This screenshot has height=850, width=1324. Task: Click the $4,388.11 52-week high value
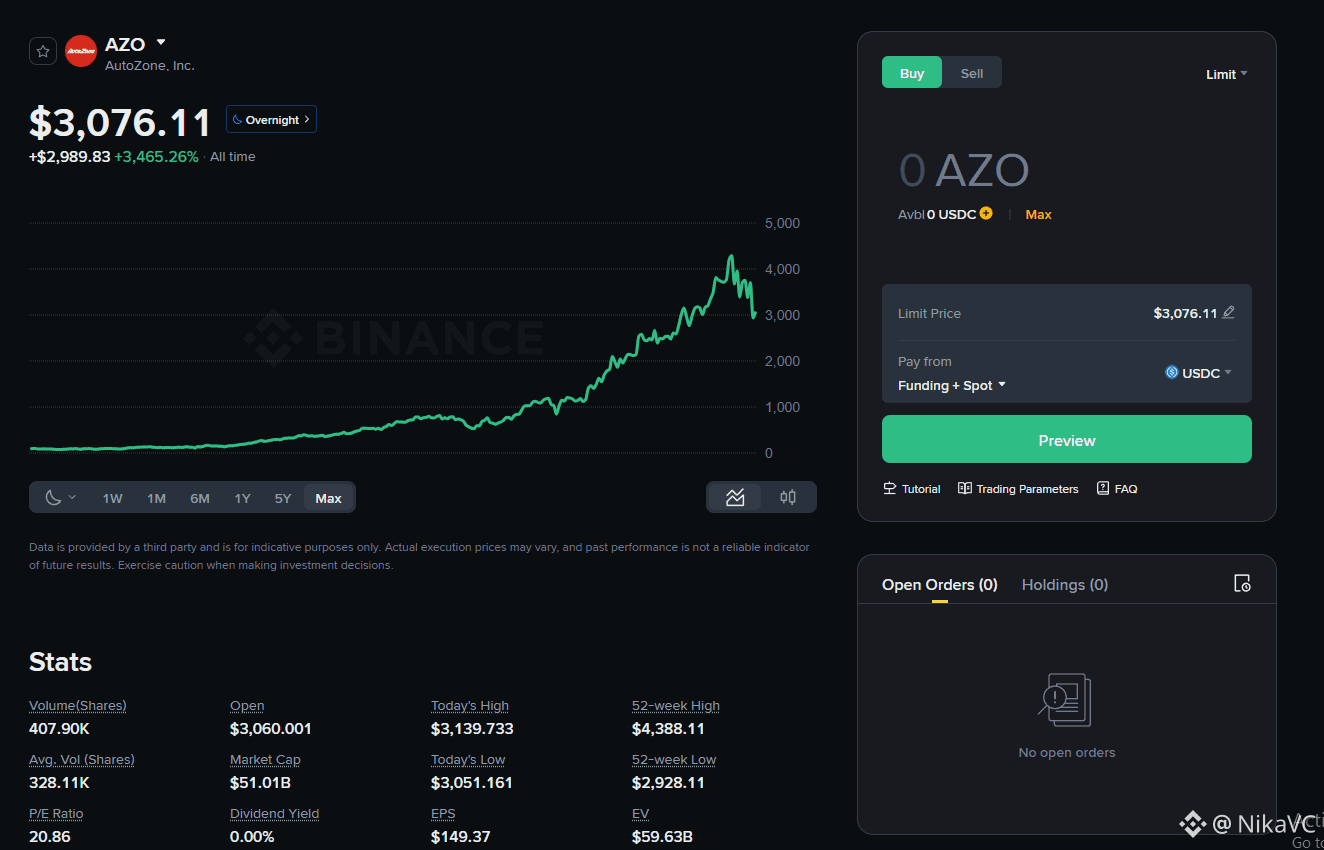(668, 728)
